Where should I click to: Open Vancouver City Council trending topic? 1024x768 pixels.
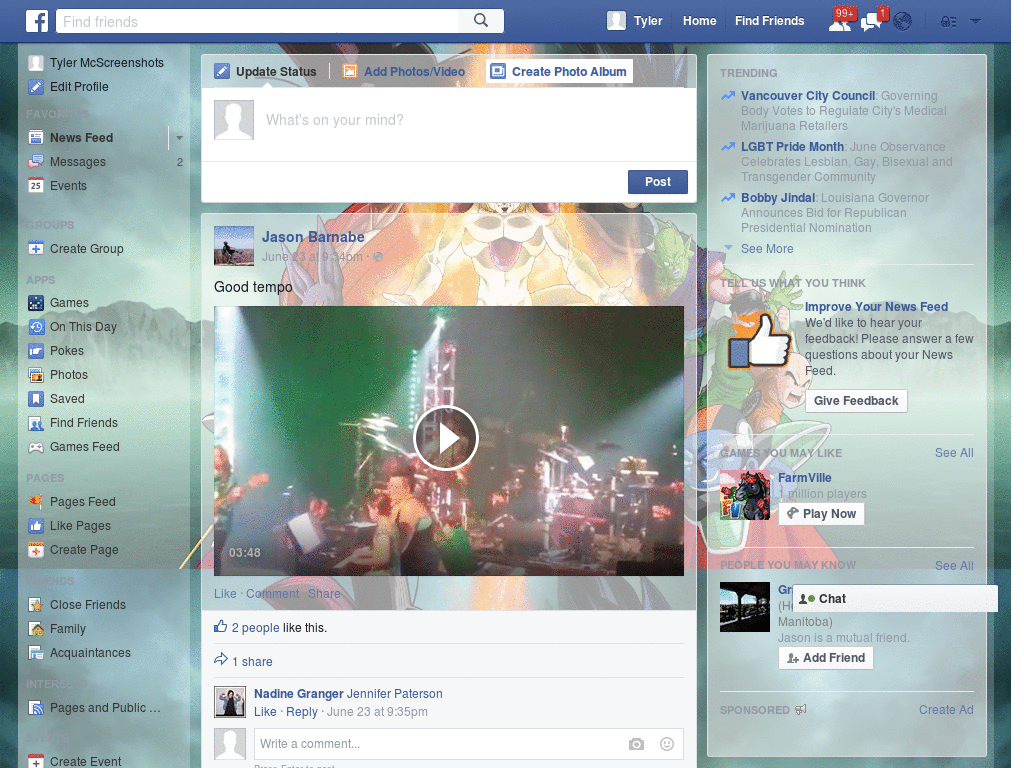[x=807, y=96]
